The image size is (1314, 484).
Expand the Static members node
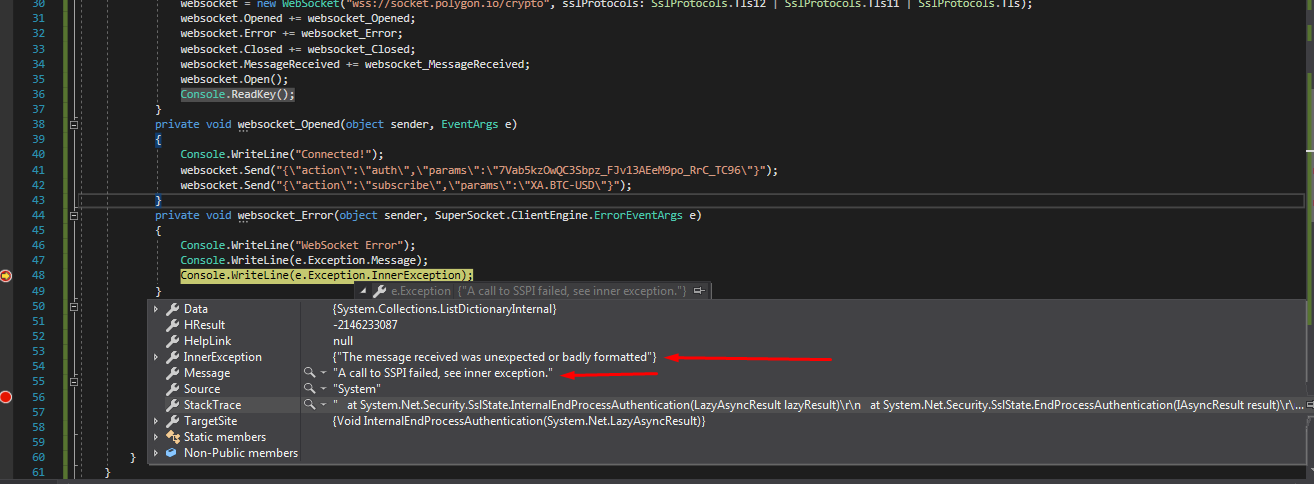(x=156, y=437)
